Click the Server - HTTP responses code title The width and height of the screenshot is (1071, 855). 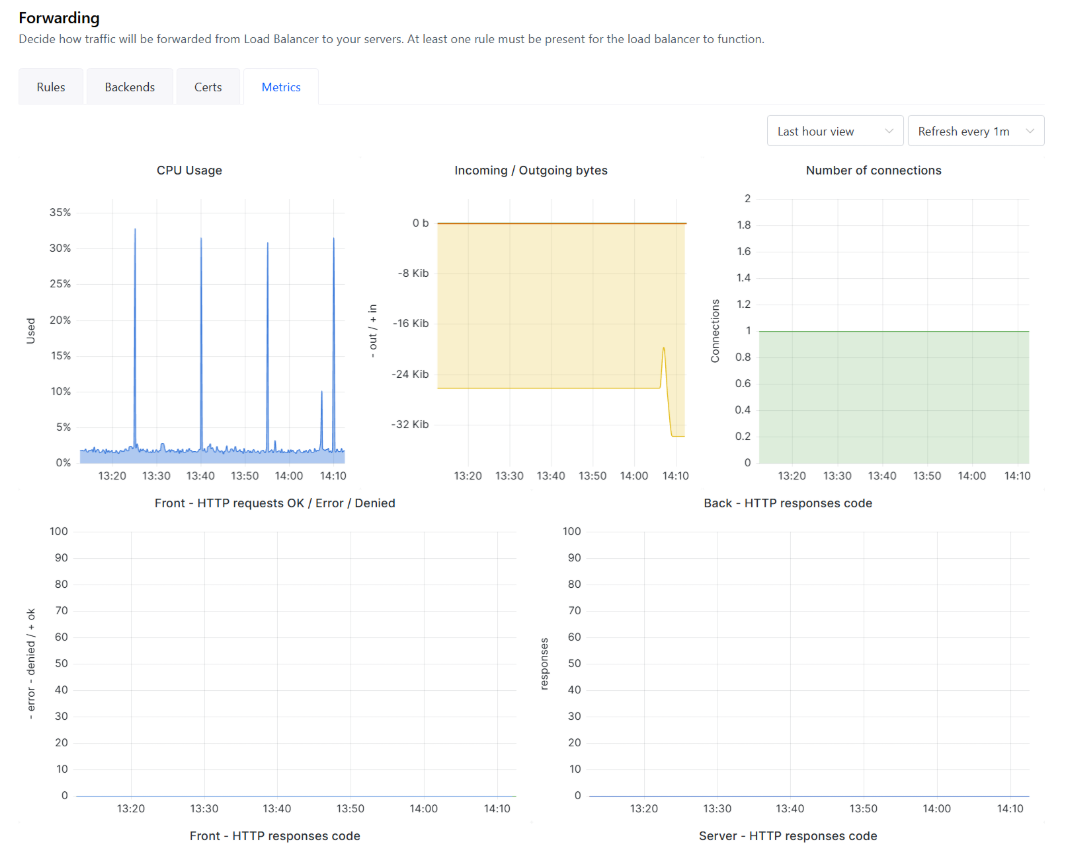(x=788, y=835)
